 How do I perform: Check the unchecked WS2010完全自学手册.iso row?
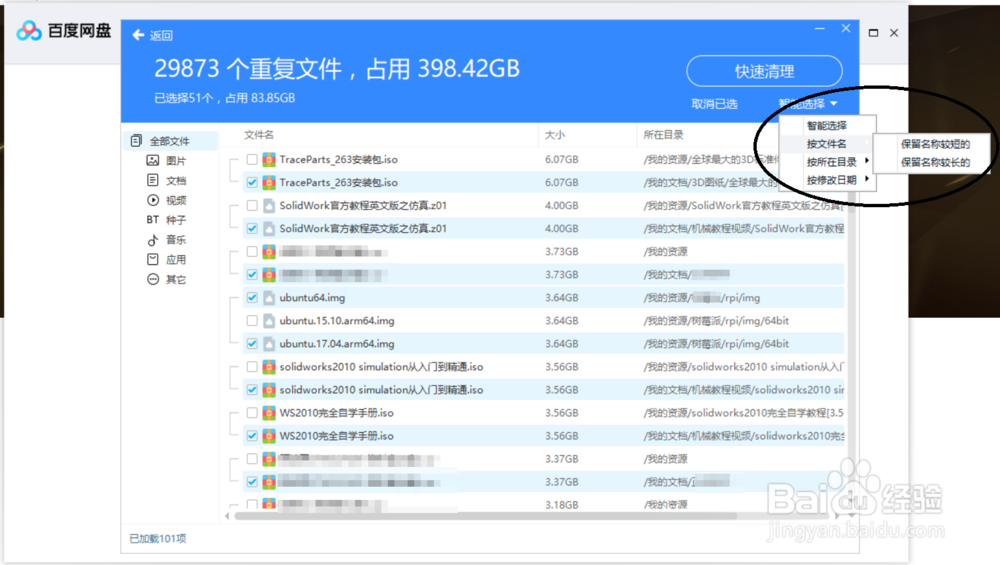[252, 413]
